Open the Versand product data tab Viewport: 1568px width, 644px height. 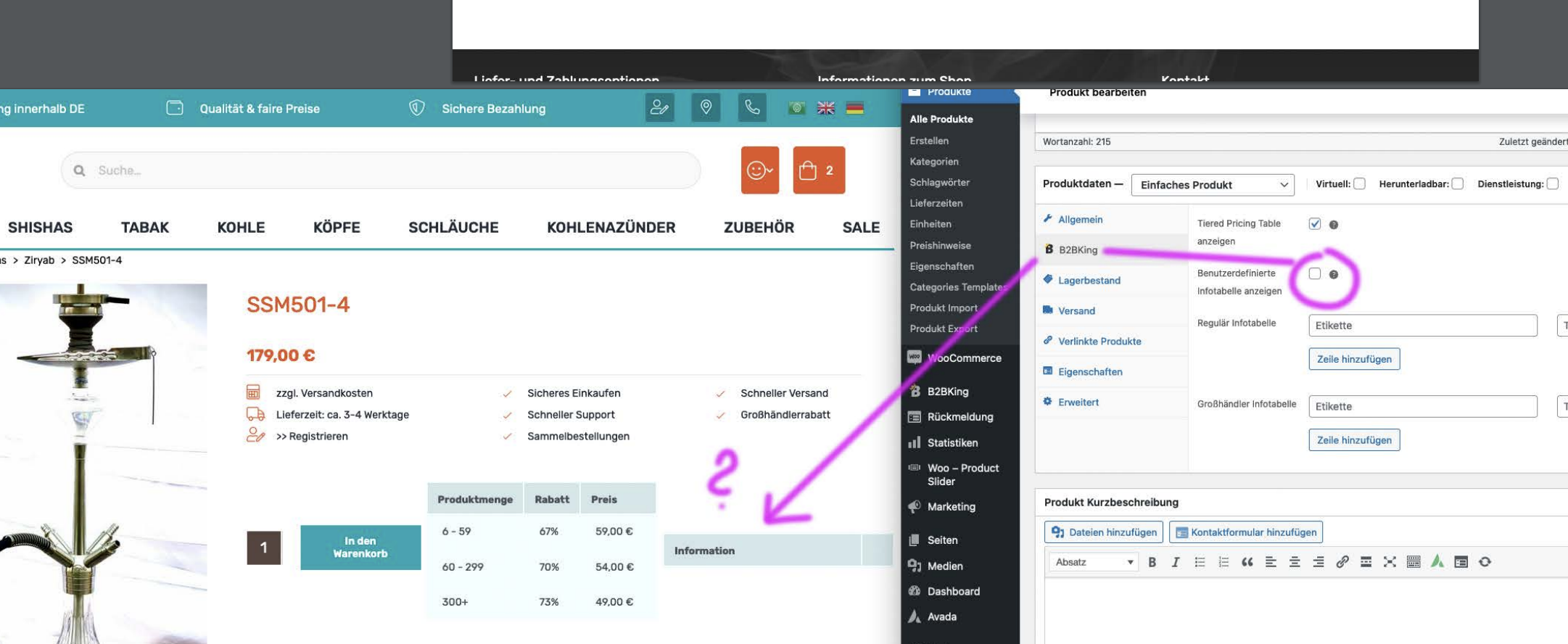[x=1076, y=310]
